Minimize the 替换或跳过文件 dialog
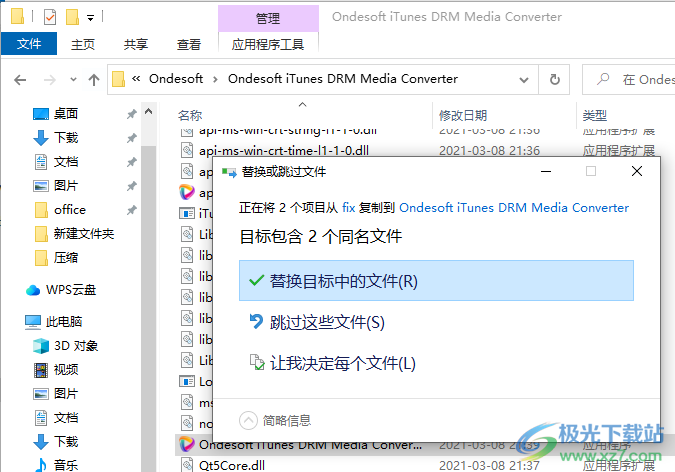 pos(546,171)
